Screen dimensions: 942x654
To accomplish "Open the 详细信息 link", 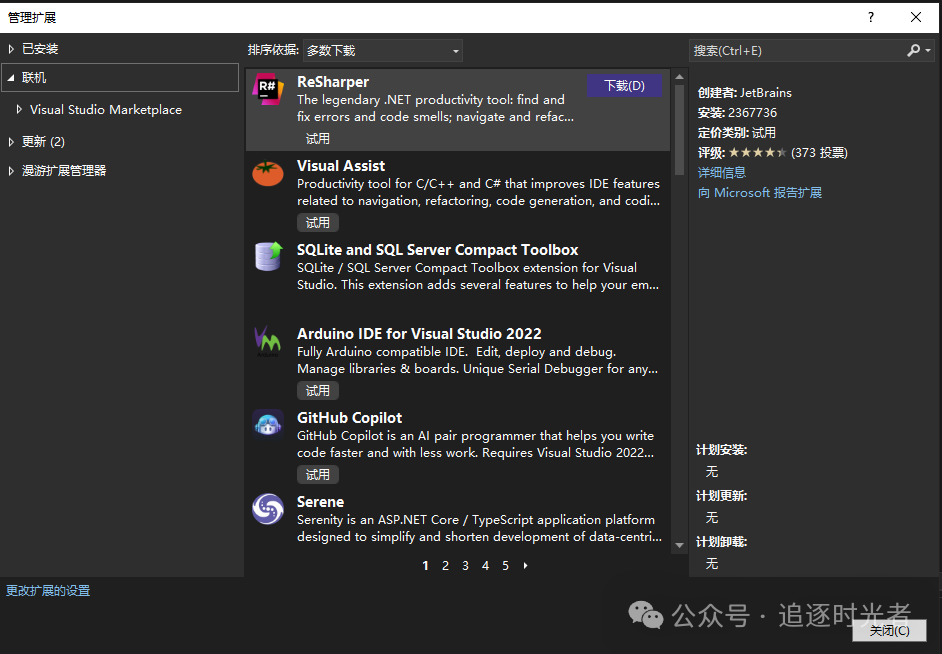I will 722,172.
